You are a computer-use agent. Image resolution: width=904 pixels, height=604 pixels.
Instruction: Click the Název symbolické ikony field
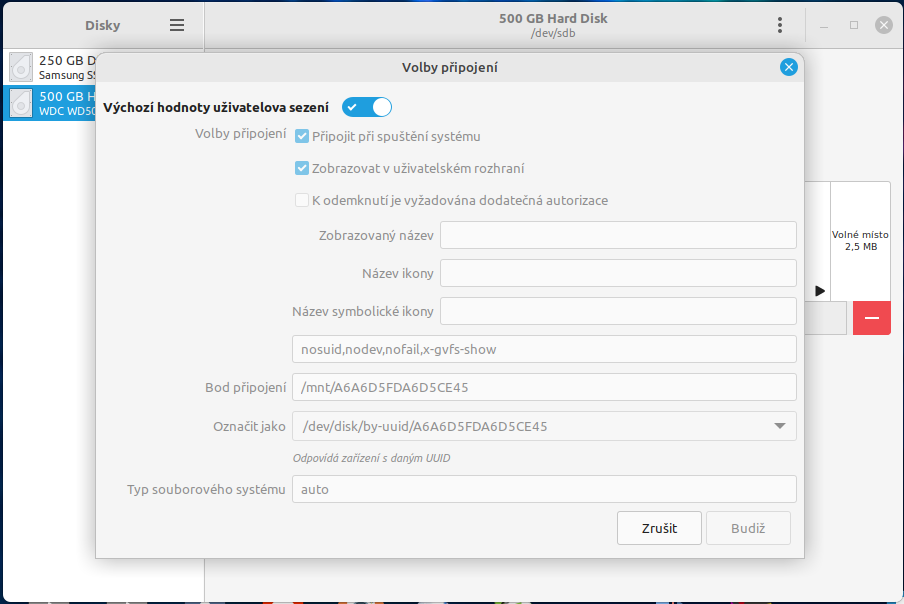[x=618, y=311]
